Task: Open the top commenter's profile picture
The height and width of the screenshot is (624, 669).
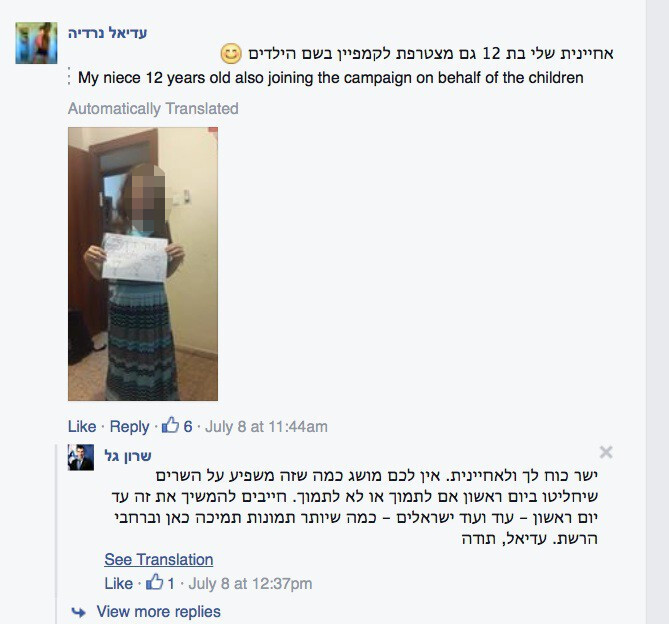Action: click(x=36, y=43)
